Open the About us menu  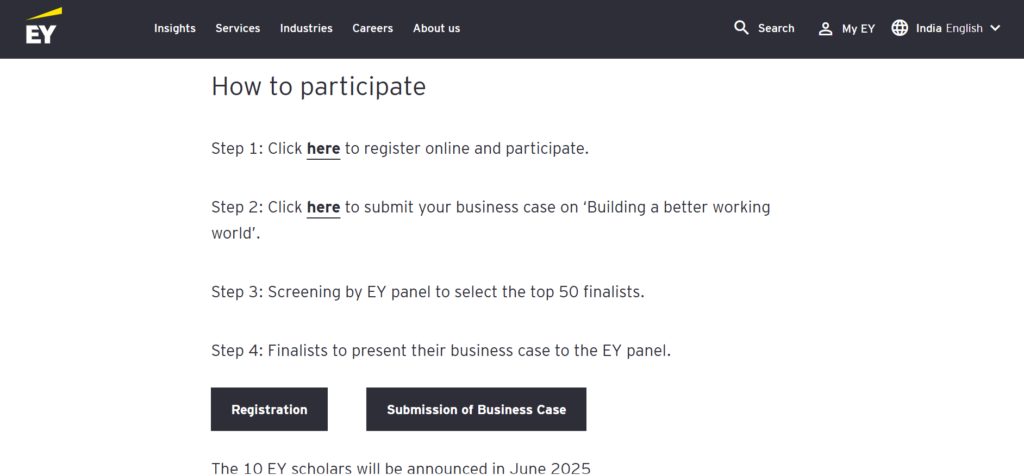point(436,28)
